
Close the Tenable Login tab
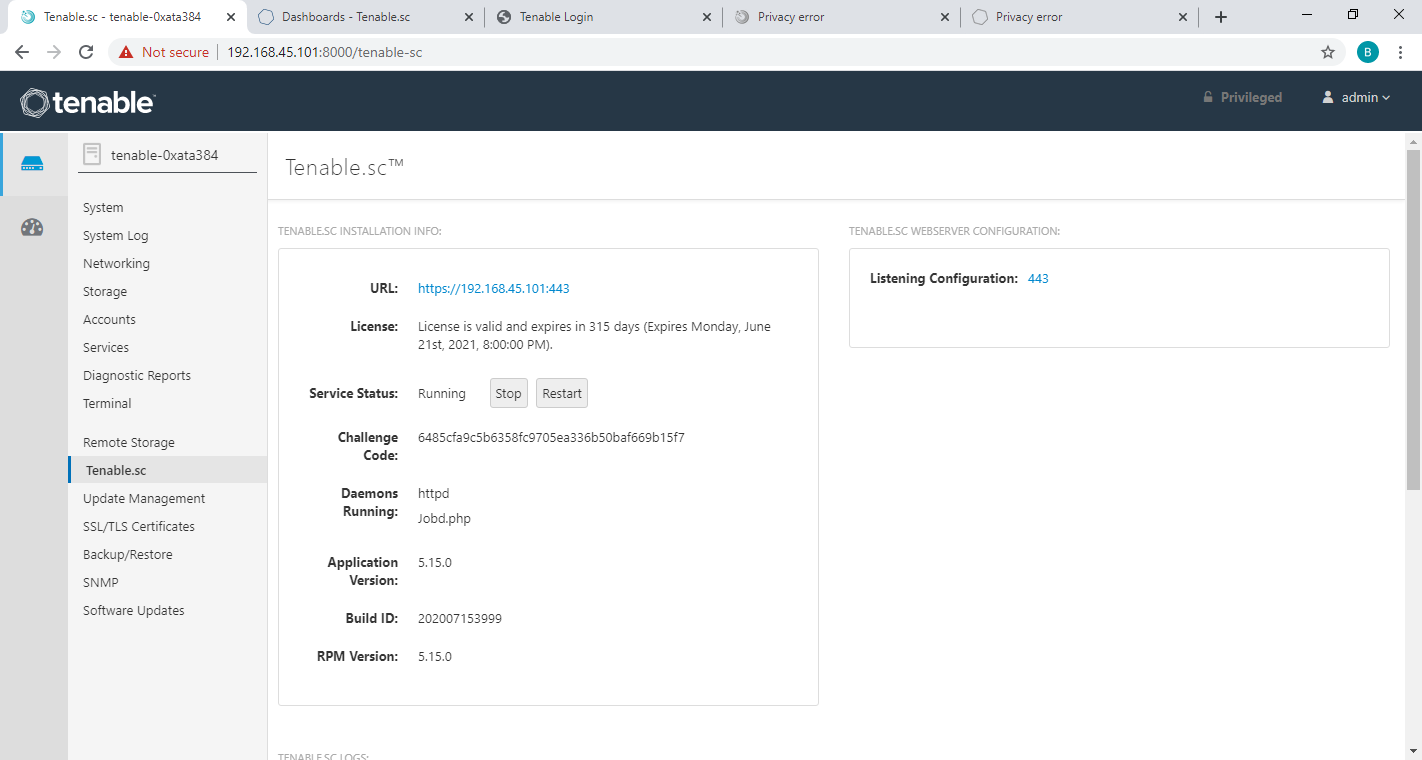[x=707, y=17]
